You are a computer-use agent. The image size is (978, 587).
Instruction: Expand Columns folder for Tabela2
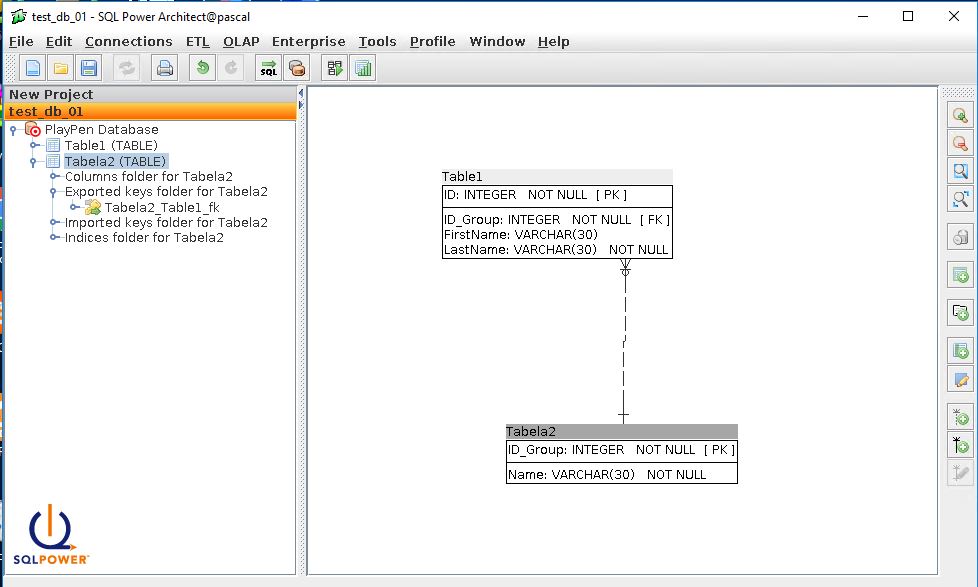(53, 176)
